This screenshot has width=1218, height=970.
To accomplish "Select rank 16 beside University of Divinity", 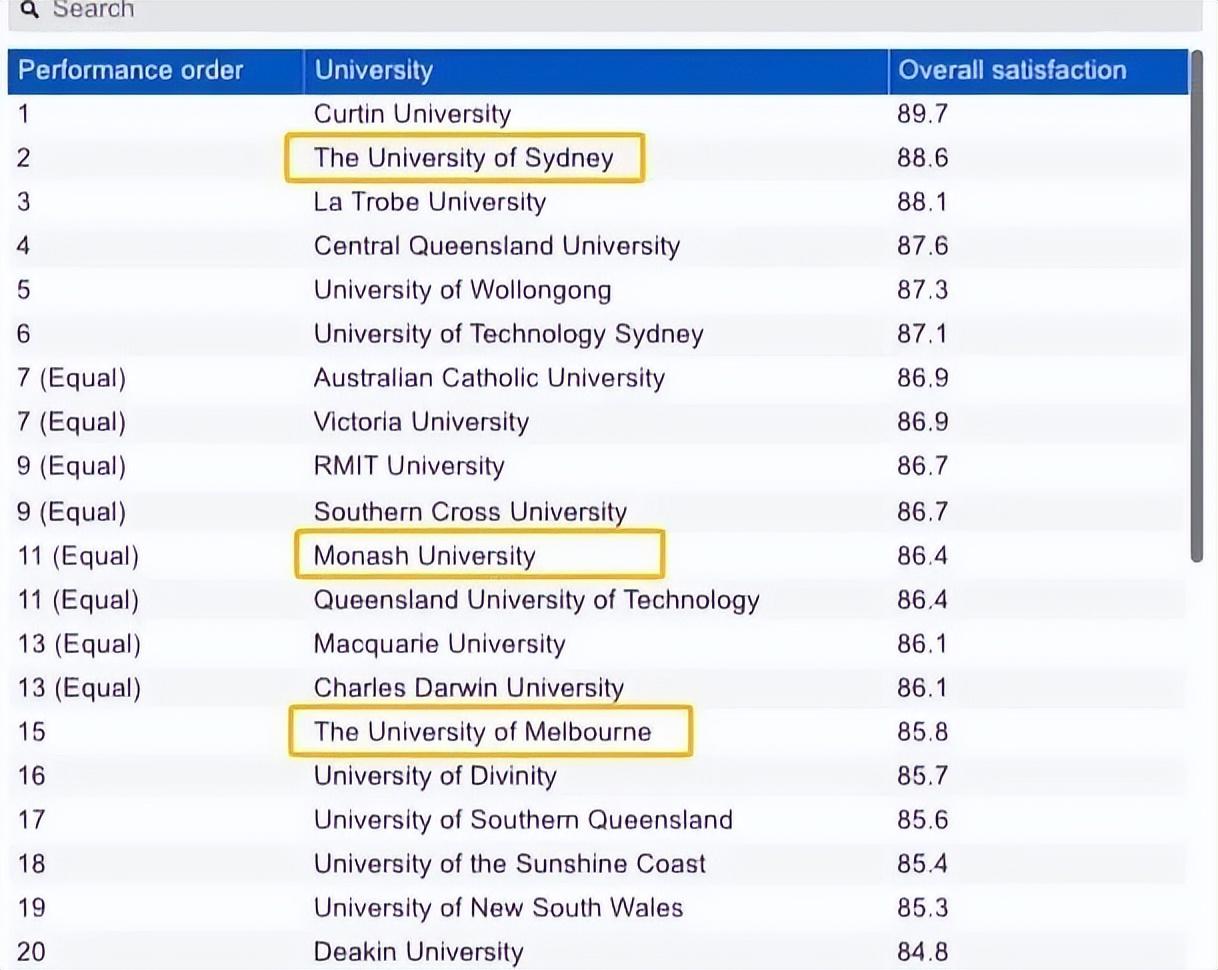I will tap(31, 776).
